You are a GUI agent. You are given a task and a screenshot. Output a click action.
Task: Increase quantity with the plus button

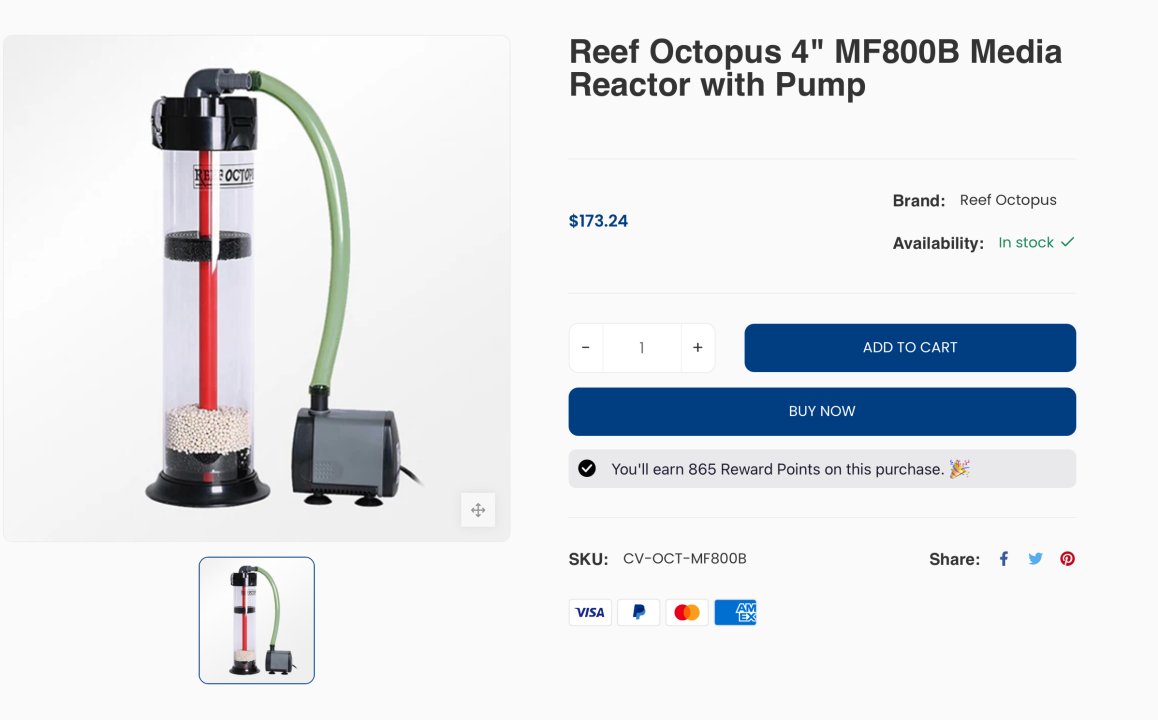click(x=697, y=348)
